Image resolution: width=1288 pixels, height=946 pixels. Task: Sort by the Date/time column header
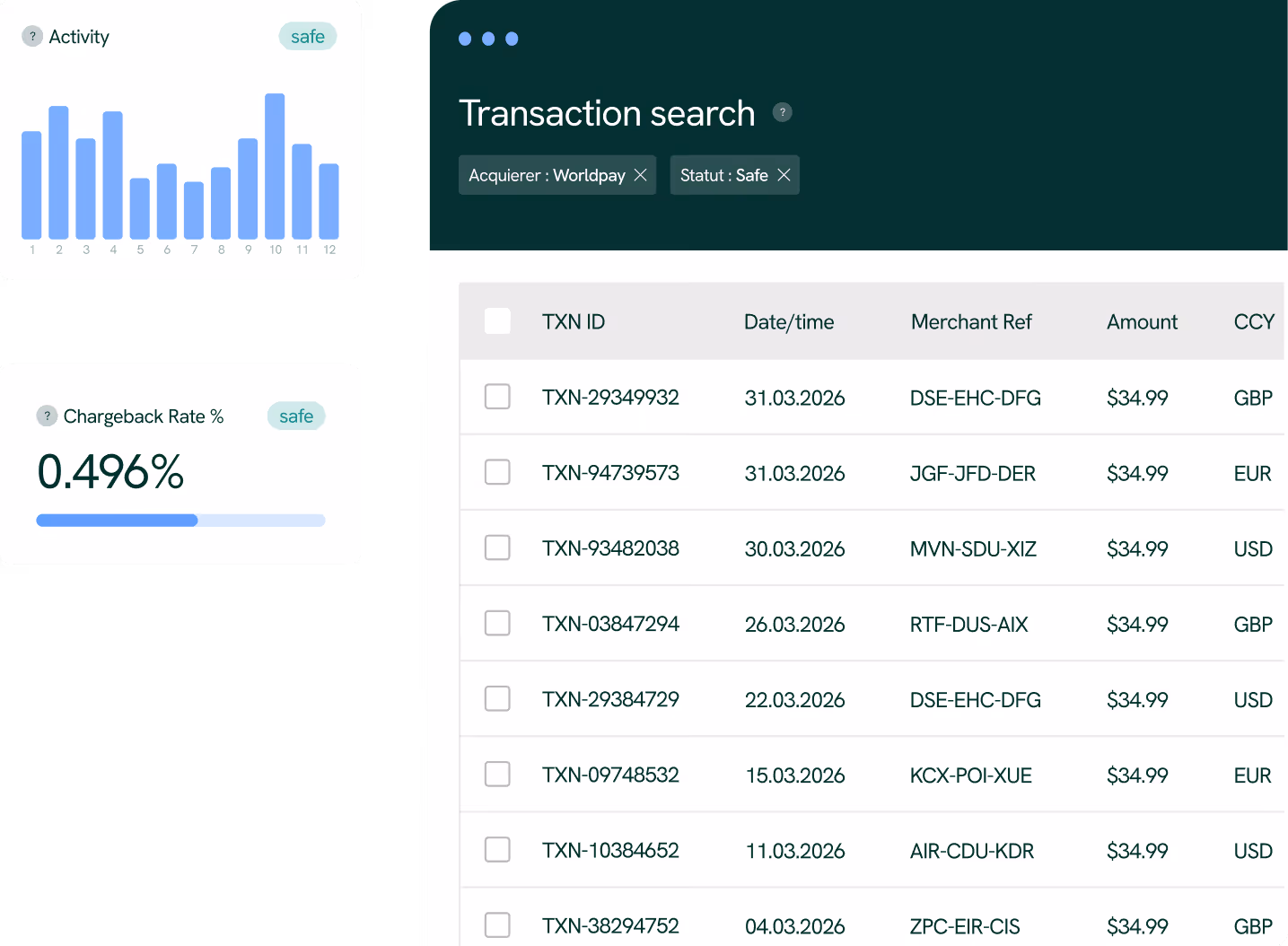click(789, 322)
